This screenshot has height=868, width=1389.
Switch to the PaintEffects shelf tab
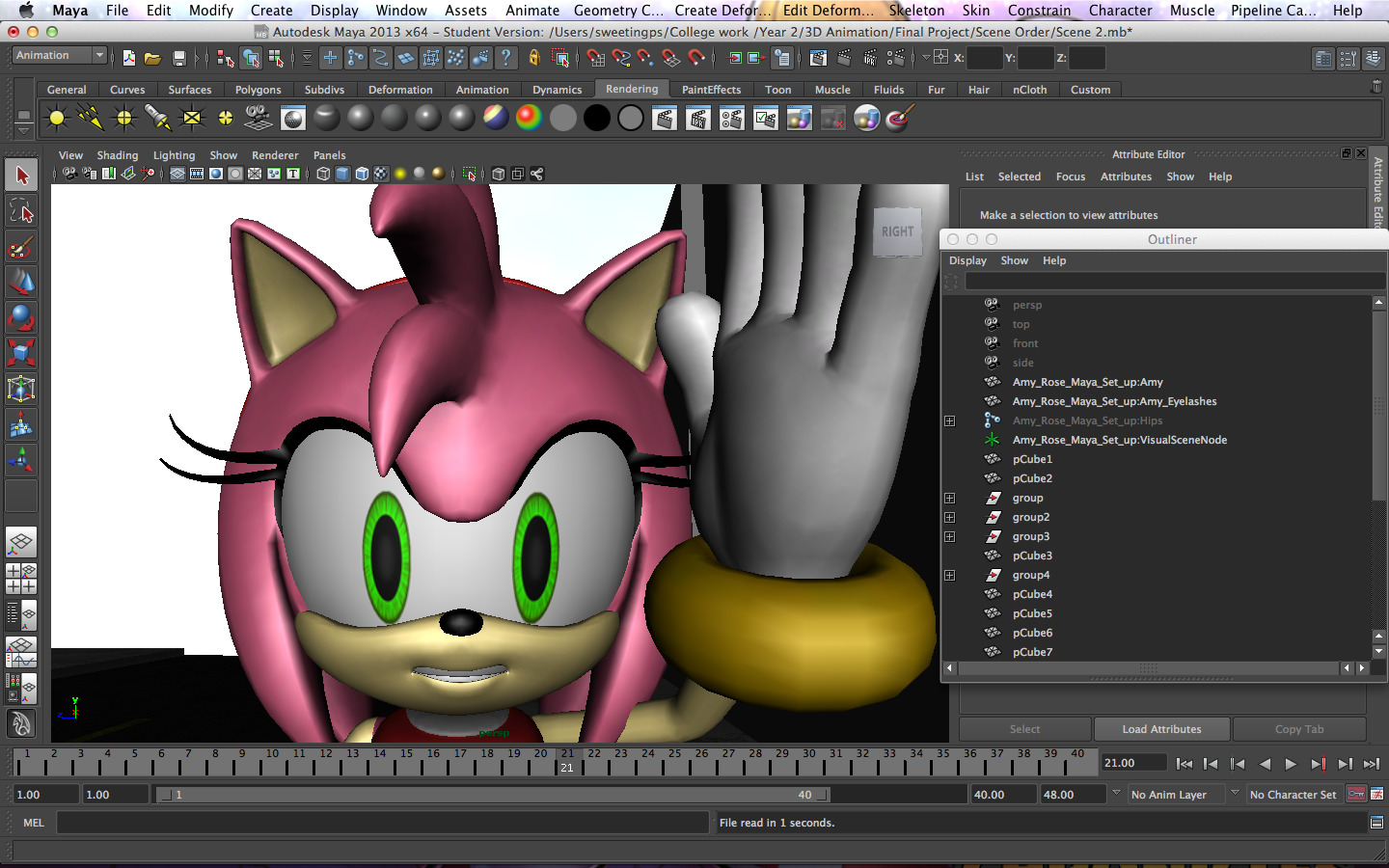tap(711, 89)
